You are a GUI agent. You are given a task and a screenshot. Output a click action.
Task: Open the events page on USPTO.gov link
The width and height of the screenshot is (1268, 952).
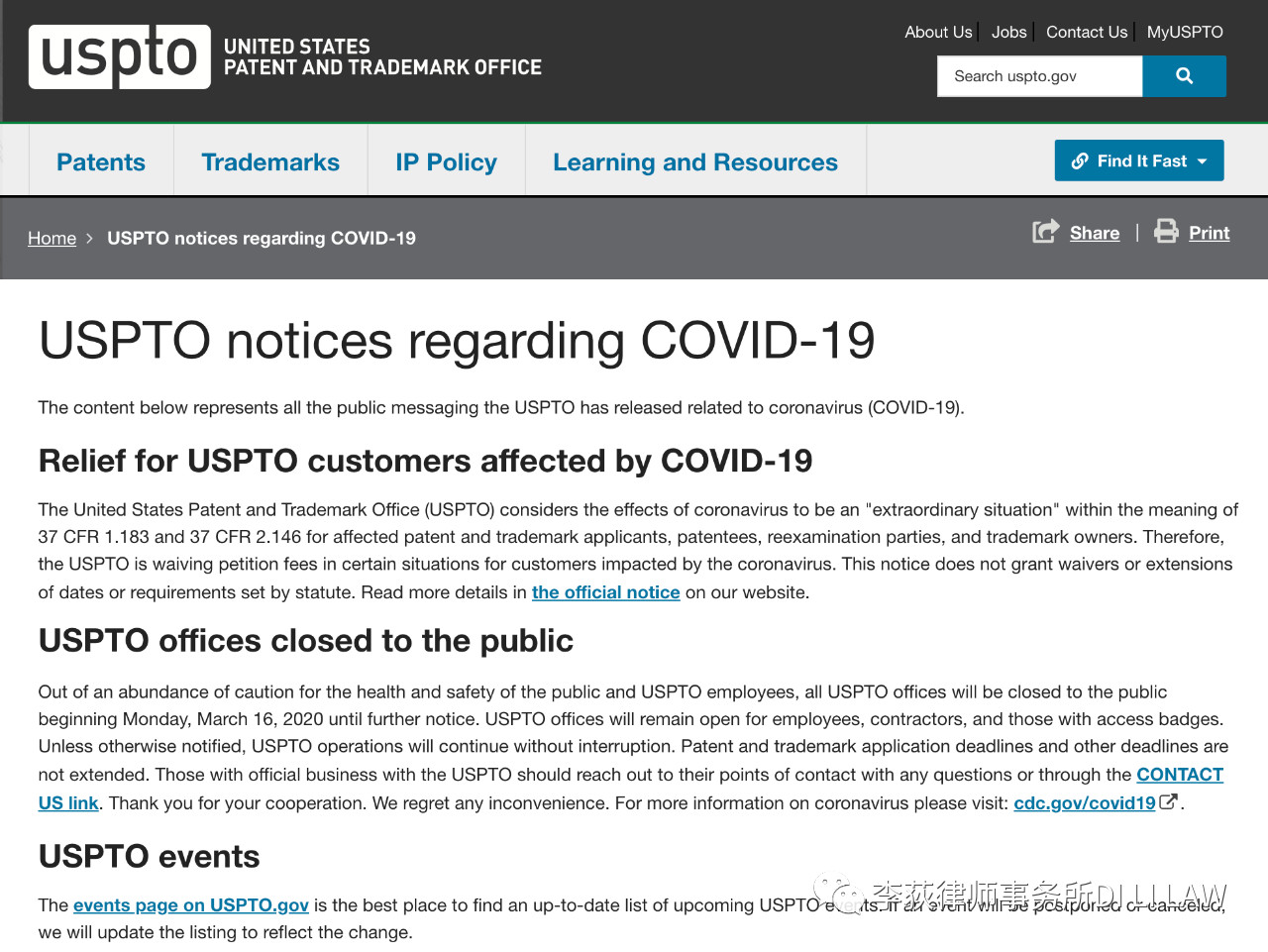191,904
